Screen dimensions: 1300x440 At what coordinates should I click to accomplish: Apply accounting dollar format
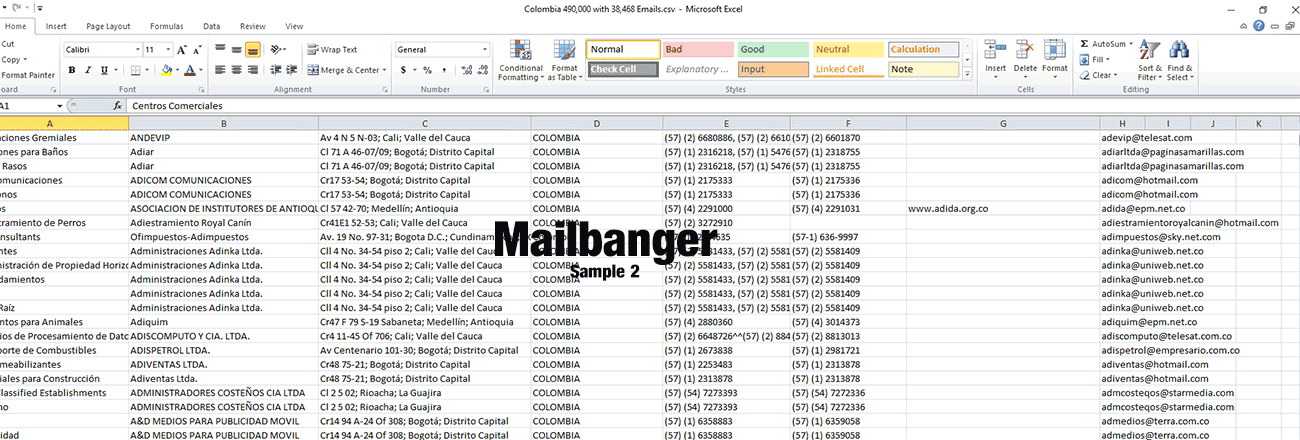pos(403,70)
